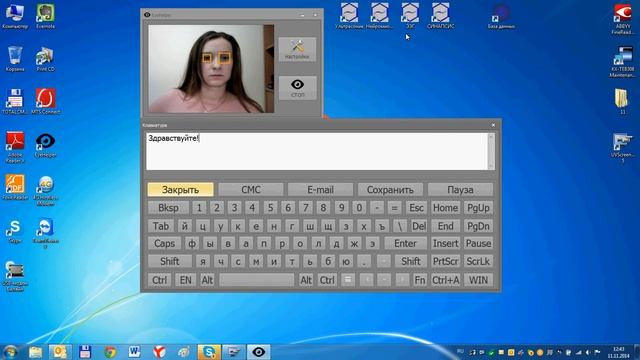Click the Del key
Image resolution: width=640 pixels, height=360 pixels.
coord(419,226)
